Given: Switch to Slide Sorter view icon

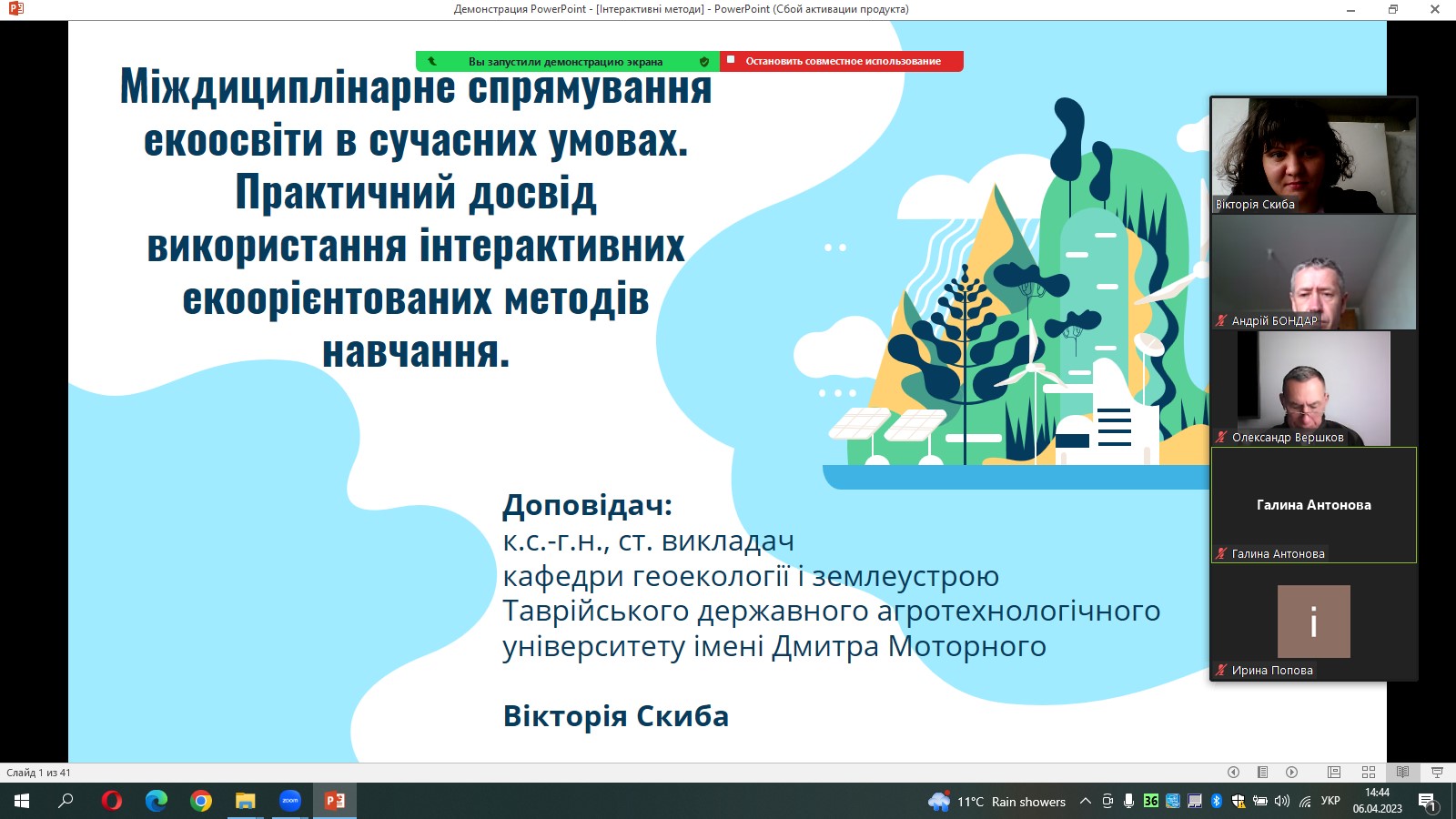Looking at the screenshot, I should click(1369, 772).
